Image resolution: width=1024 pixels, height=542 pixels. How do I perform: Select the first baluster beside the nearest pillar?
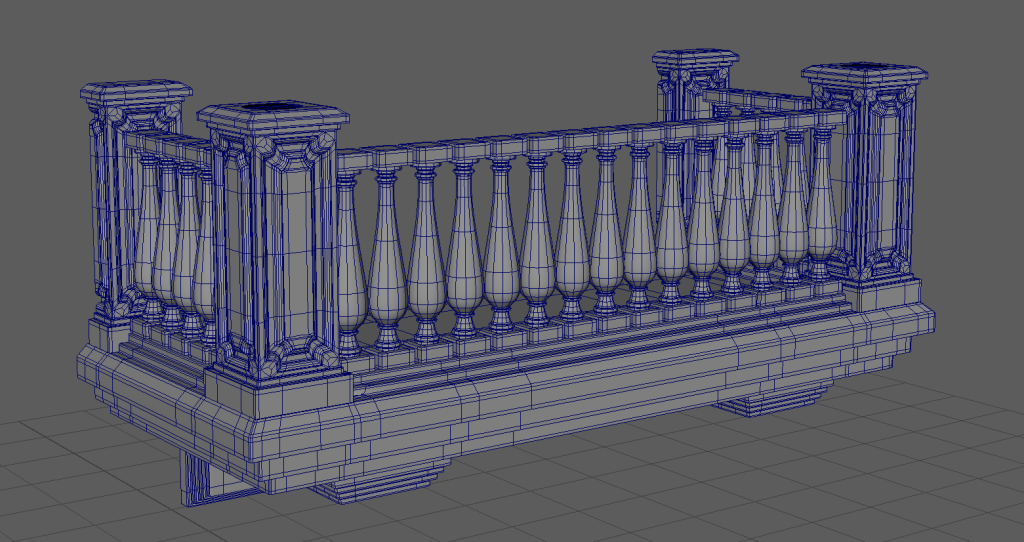coord(351,263)
